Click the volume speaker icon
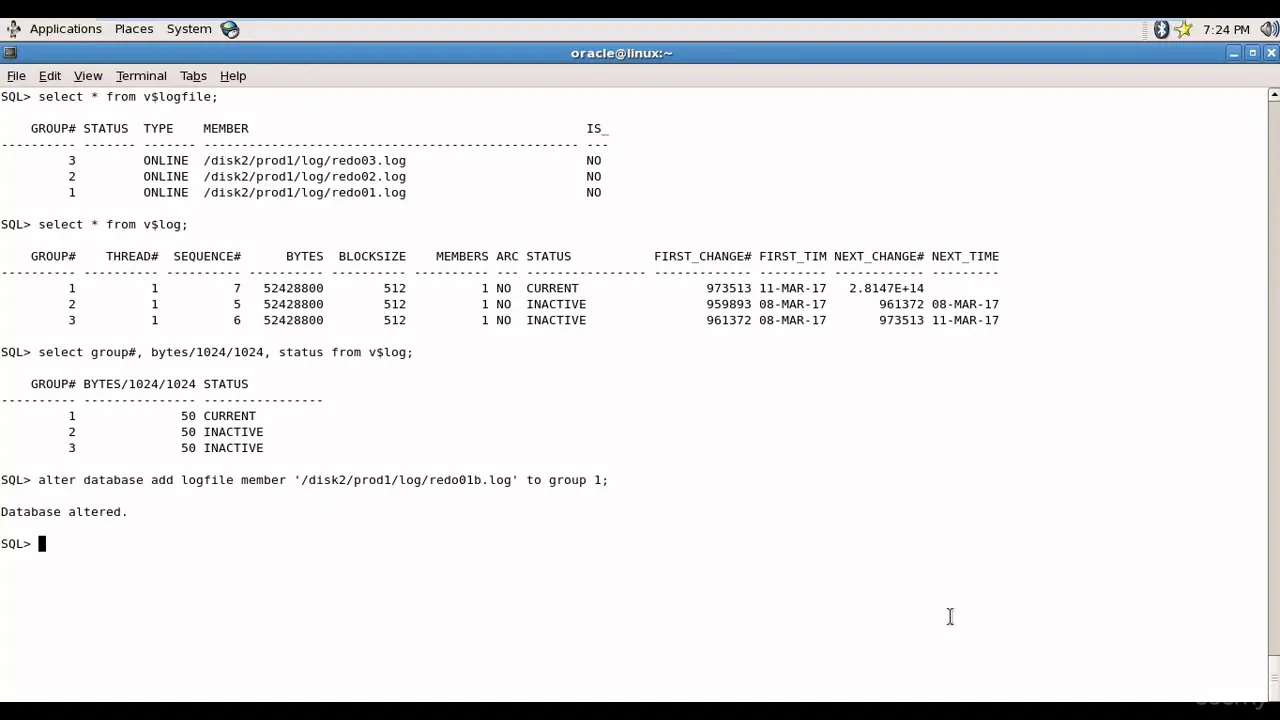Screen dimensions: 1280x720 click(x=1269, y=29)
